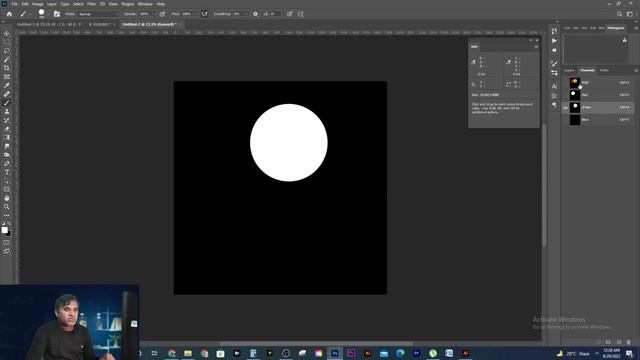This screenshot has width=640, height=360.
Task: Select the Brush tool in the left toolbar
Action: (7, 103)
